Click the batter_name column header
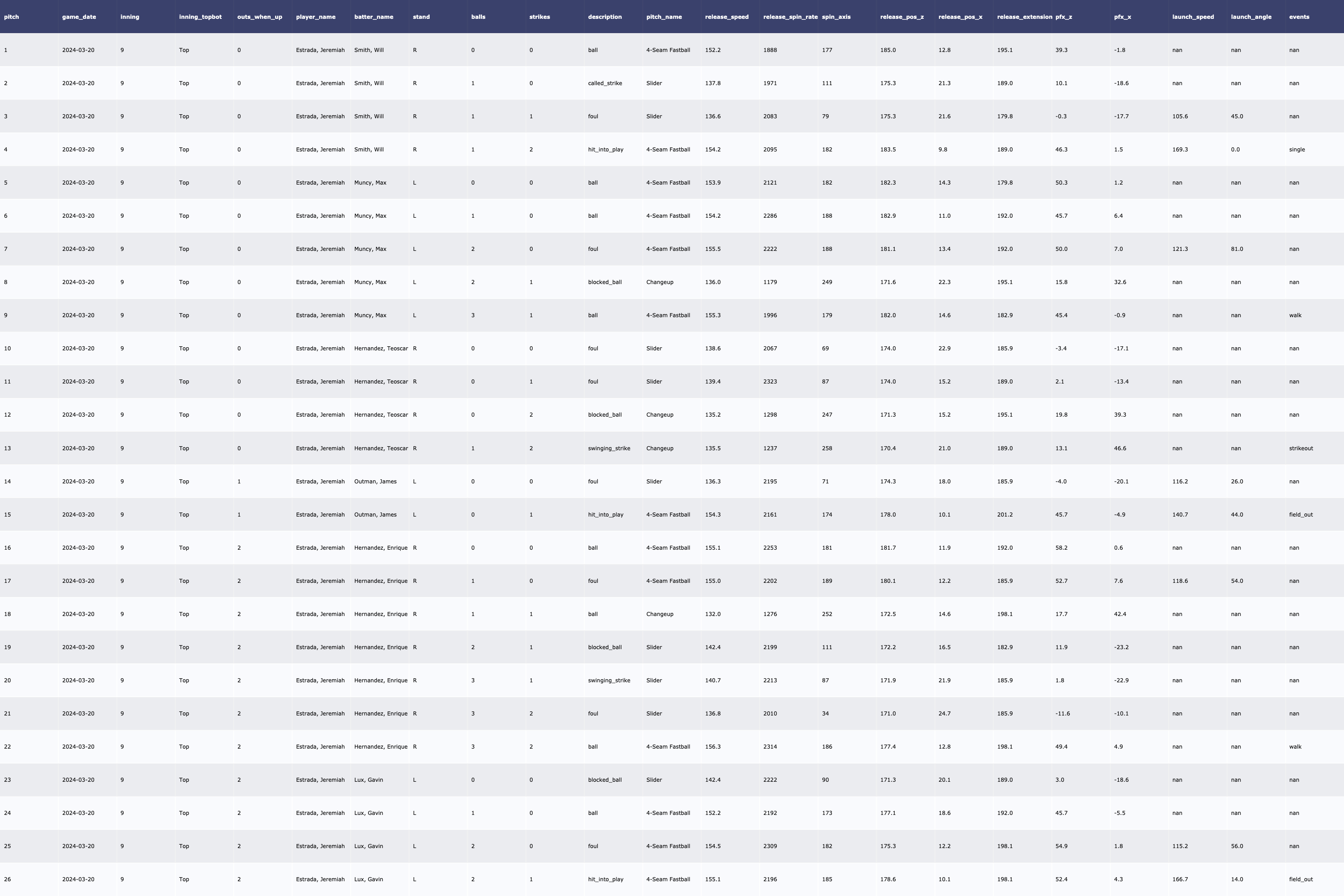The height and width of the screenshot is (896, 1344). (x=374, y=17)
